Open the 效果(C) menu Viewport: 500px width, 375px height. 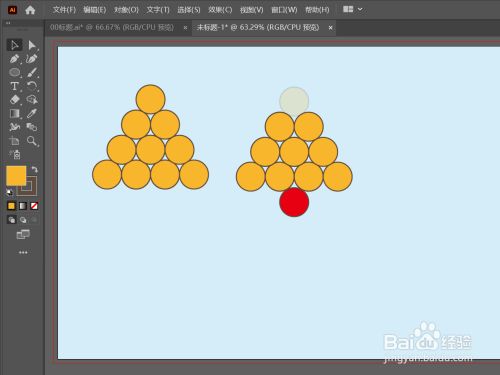[220, 10]
